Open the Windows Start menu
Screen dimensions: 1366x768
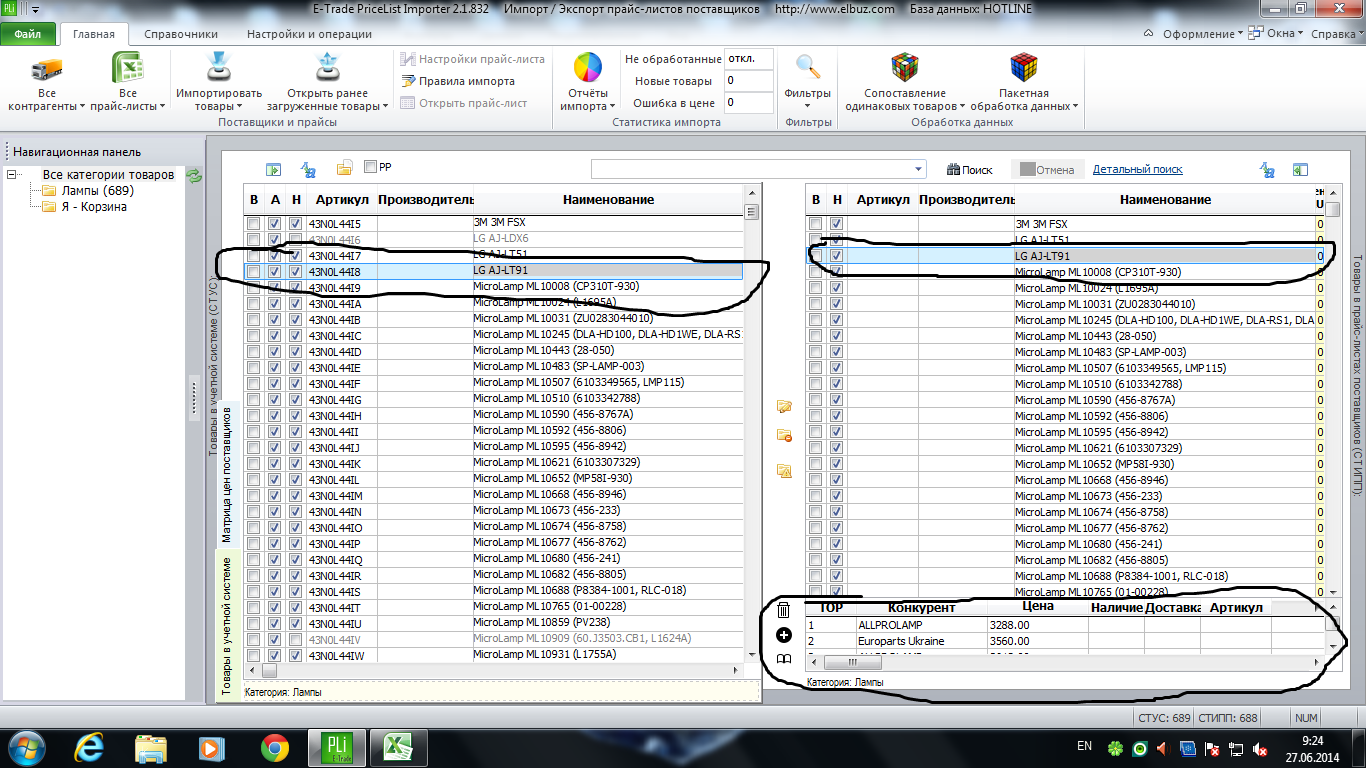25,748
